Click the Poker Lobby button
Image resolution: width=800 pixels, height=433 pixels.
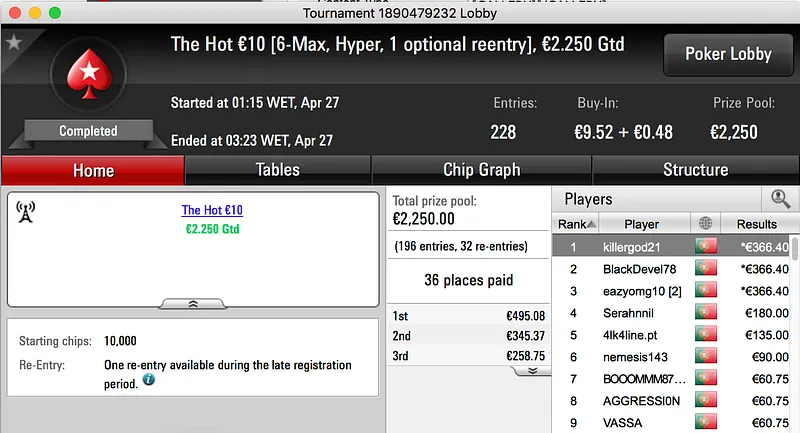pyautogui.click(x=727, y=54)
